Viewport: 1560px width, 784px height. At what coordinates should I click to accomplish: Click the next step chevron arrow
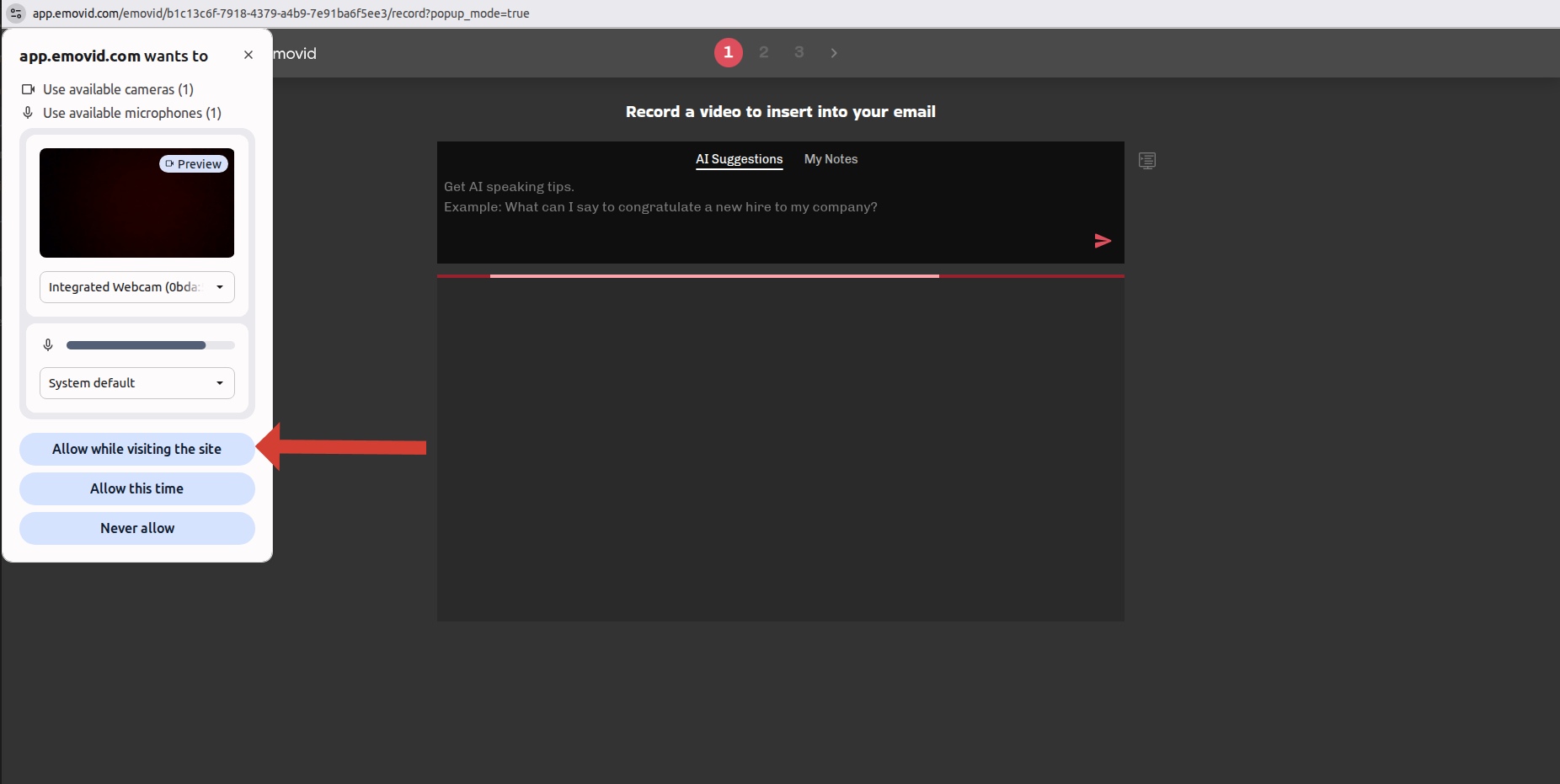(834, 53)
